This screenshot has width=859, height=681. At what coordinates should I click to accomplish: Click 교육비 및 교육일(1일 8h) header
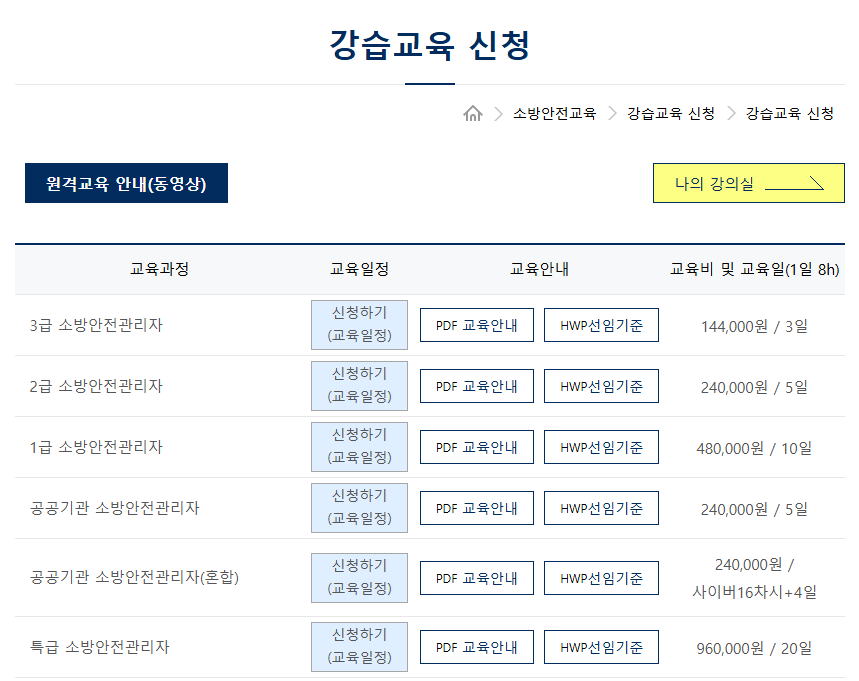(x=754, y=269)
